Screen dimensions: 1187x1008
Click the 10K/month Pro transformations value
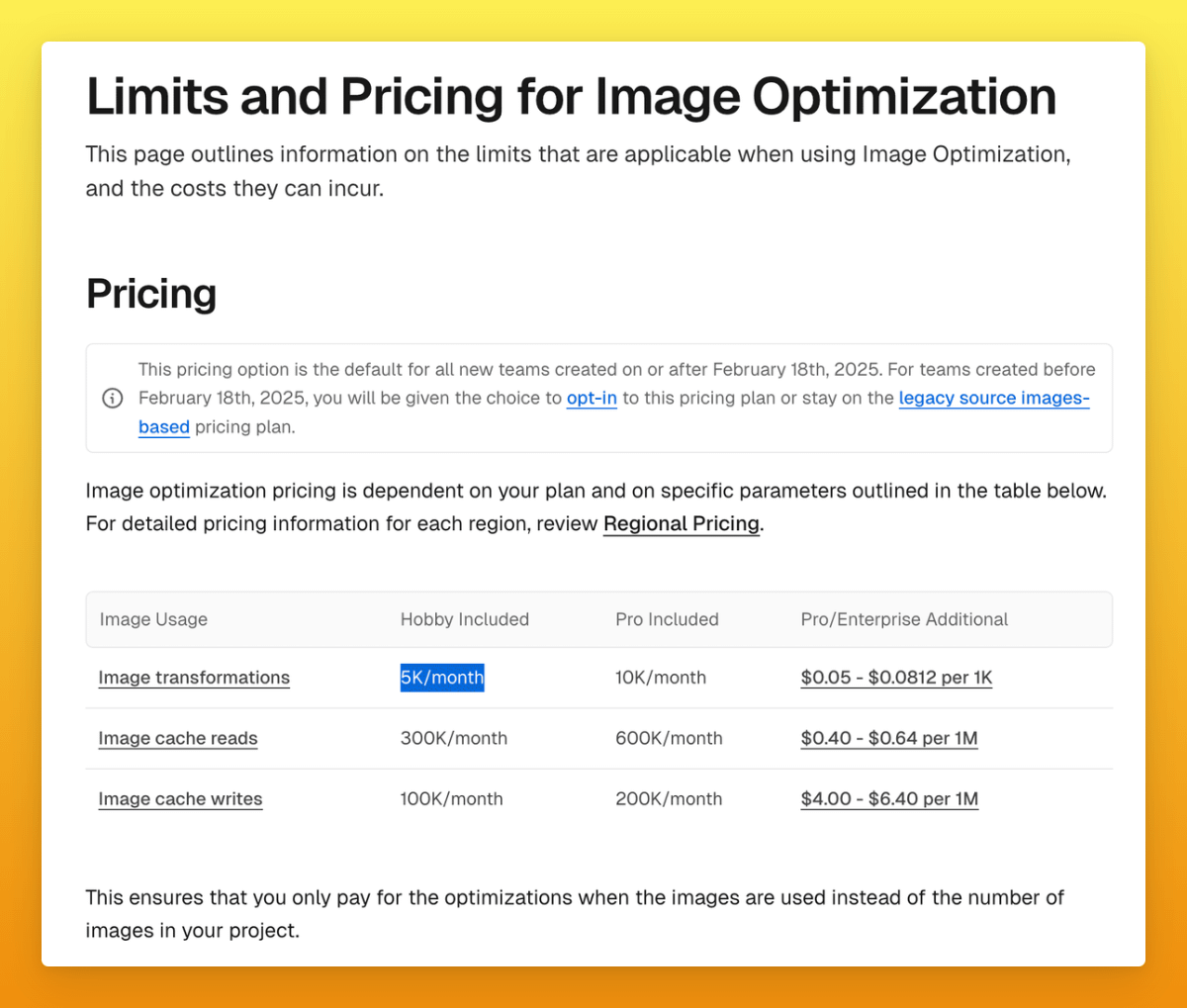click(661, 678)
